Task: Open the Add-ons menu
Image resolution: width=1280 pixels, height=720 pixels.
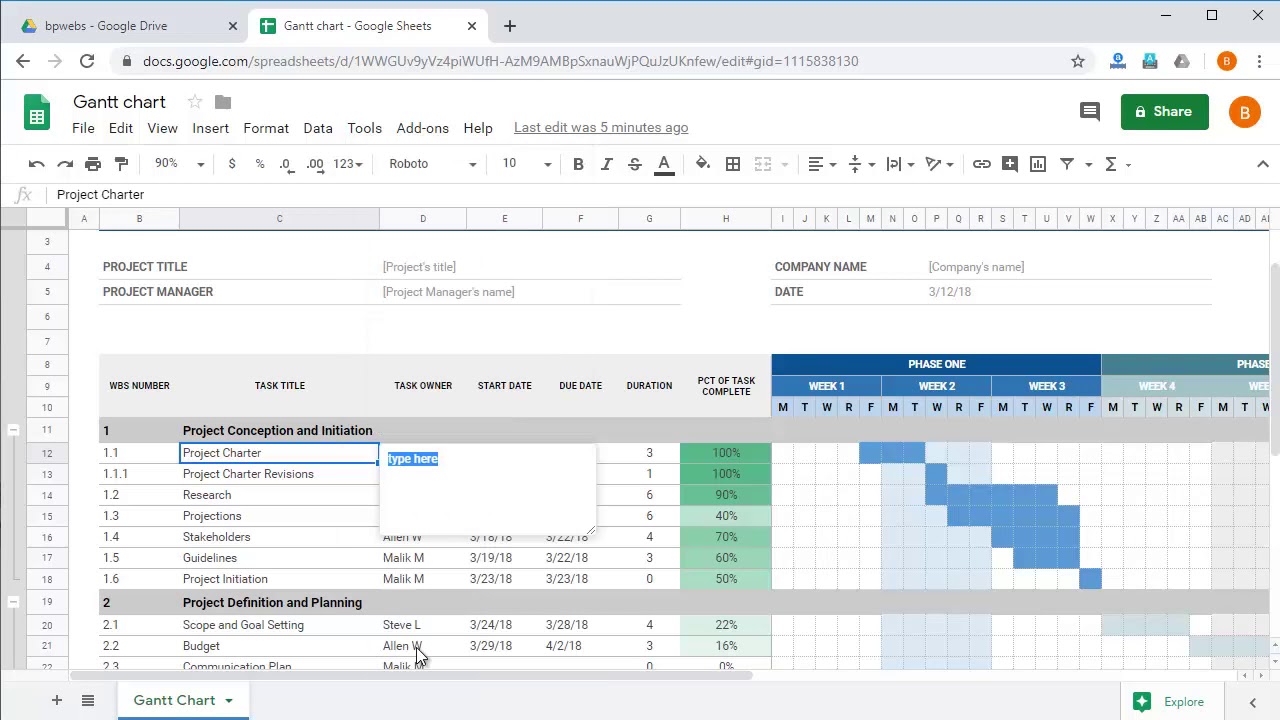Action: (422, 128)
